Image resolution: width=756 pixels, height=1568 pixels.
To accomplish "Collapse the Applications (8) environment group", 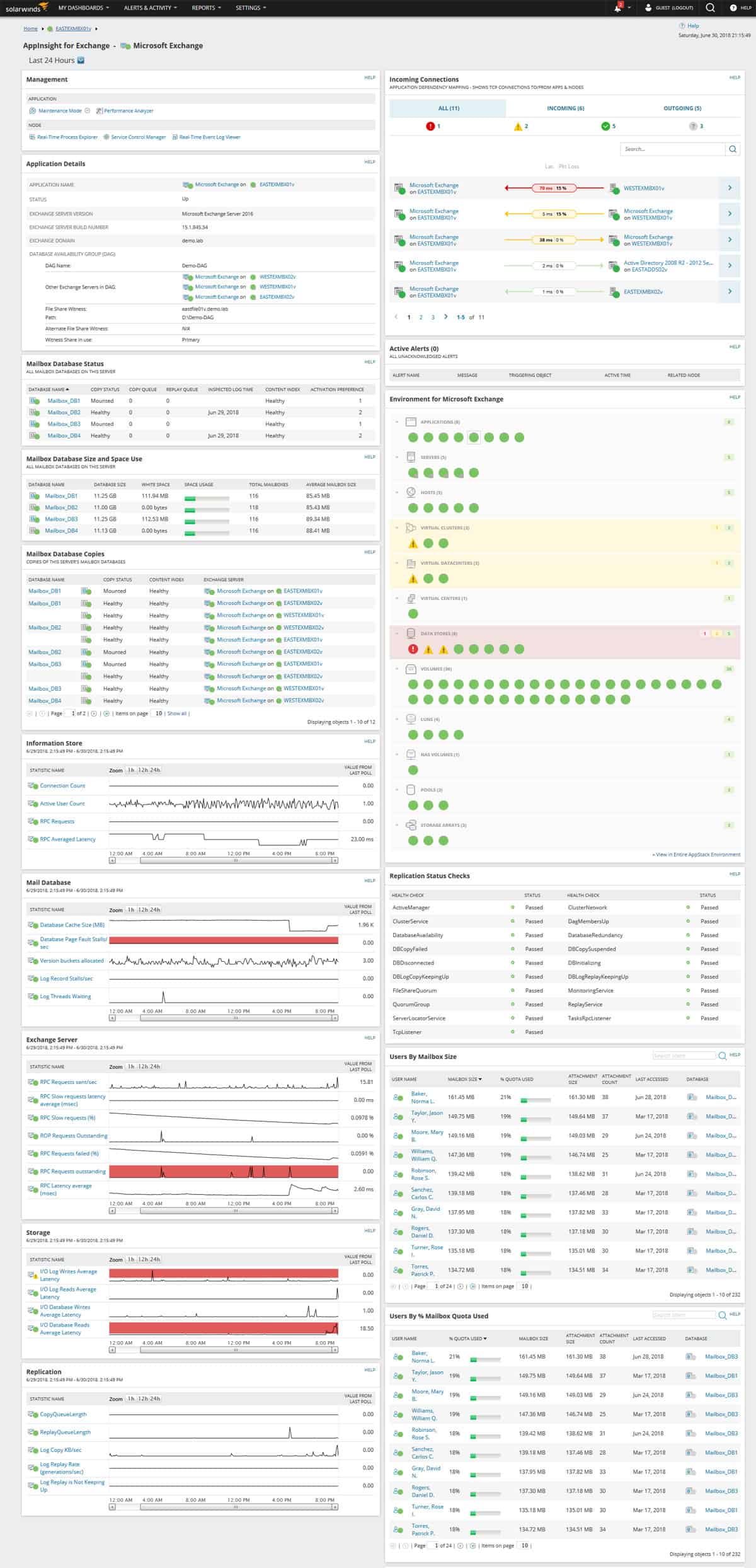I will coord(396,422).
